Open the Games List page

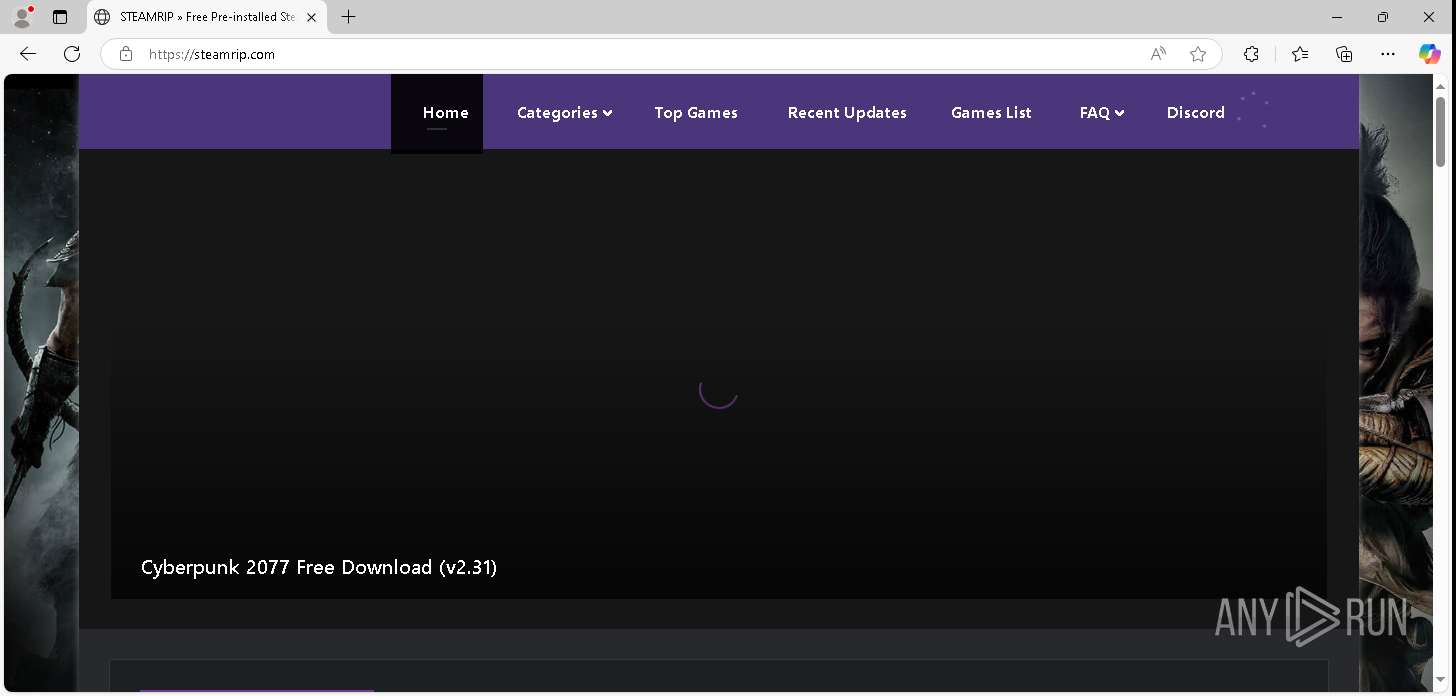coord(991,113)
